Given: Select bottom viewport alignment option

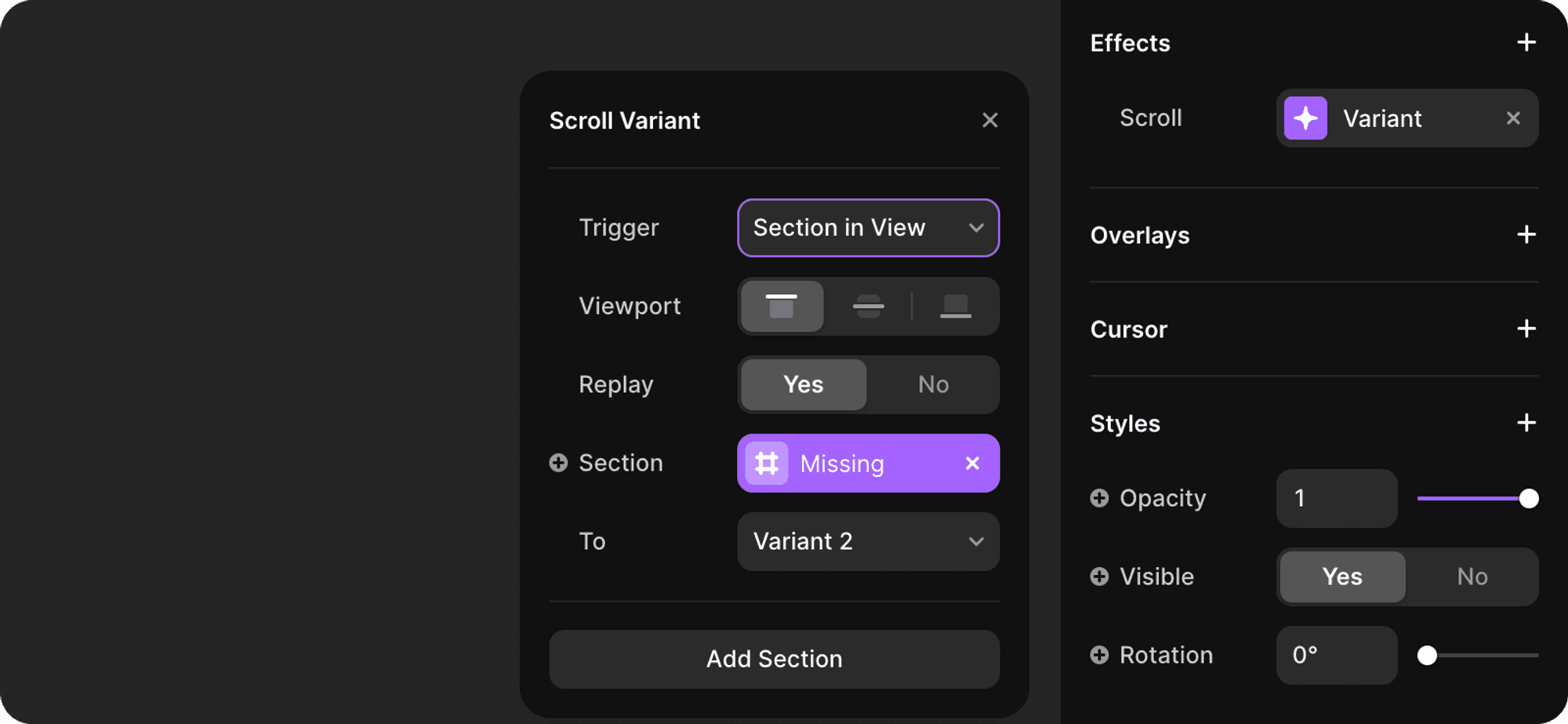Looking at the screenshot, I should [x=955, y=306].
